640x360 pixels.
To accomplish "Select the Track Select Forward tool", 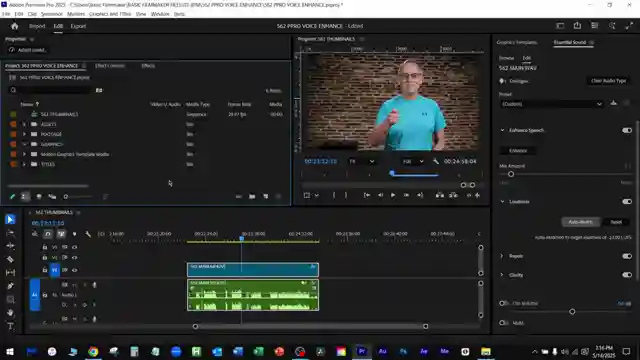I will (11, 233).
